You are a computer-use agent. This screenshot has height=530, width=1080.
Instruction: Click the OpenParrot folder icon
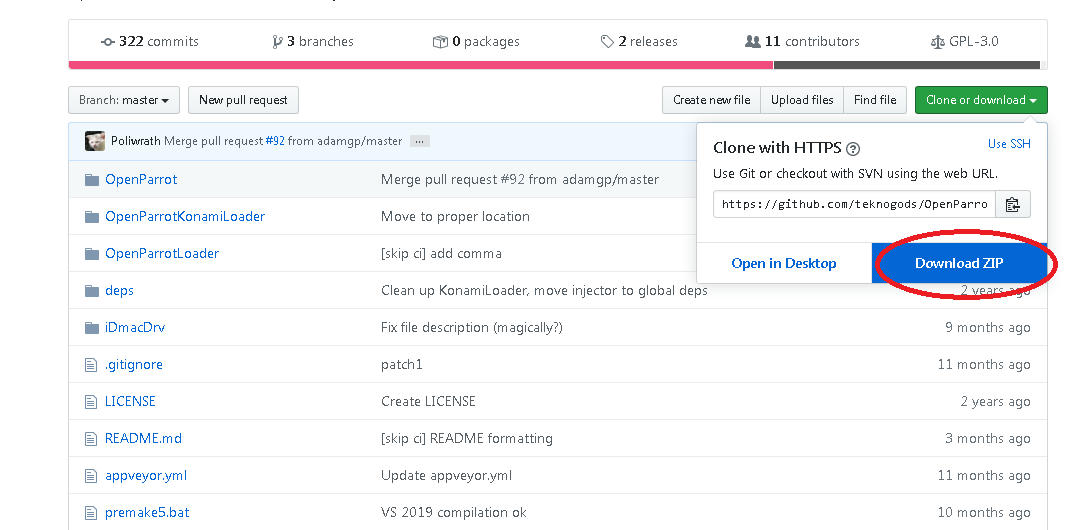92,180
